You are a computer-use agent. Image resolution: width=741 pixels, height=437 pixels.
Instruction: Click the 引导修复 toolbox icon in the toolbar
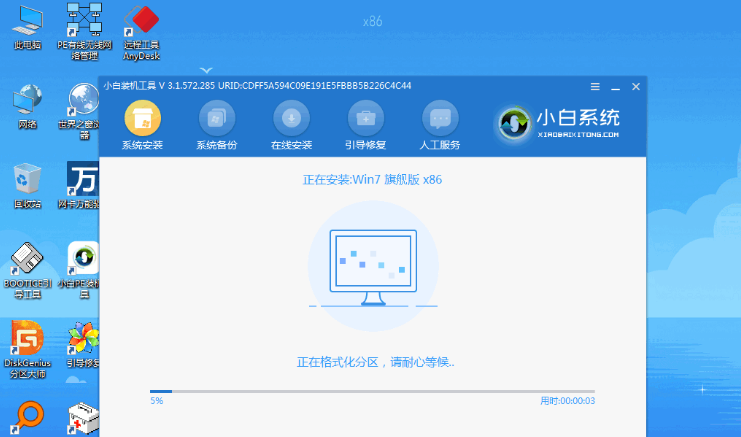click(x=365, y=119)
